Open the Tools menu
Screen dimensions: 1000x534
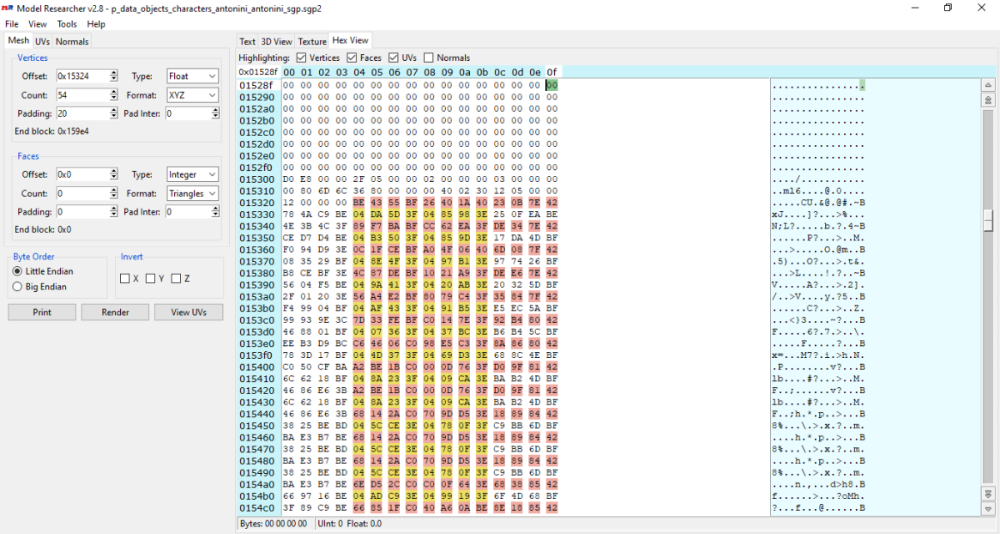(x=67, y=24)
